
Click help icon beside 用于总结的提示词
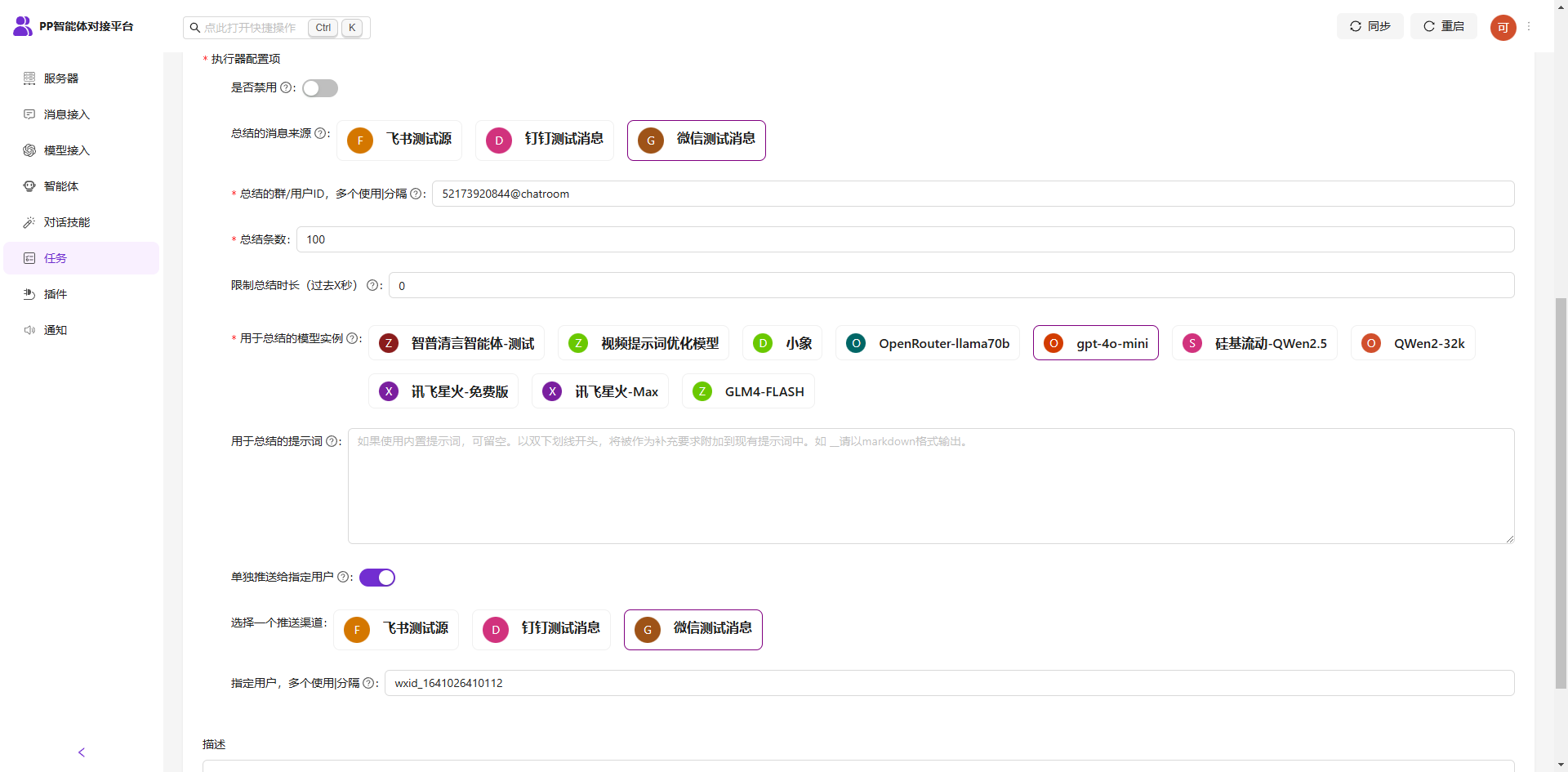[332, 441]
